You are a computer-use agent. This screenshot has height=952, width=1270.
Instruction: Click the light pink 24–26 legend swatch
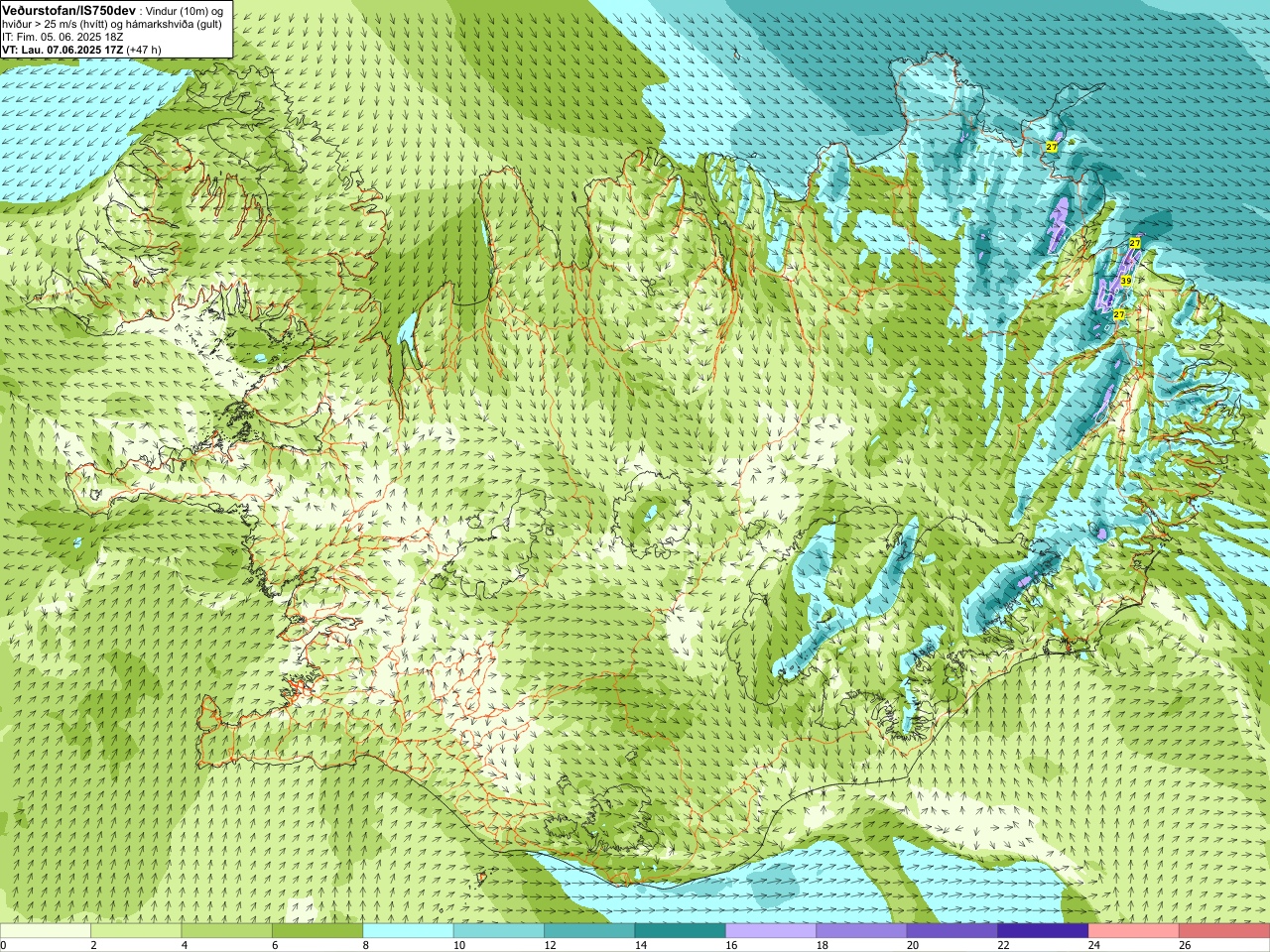point(1134,931)
